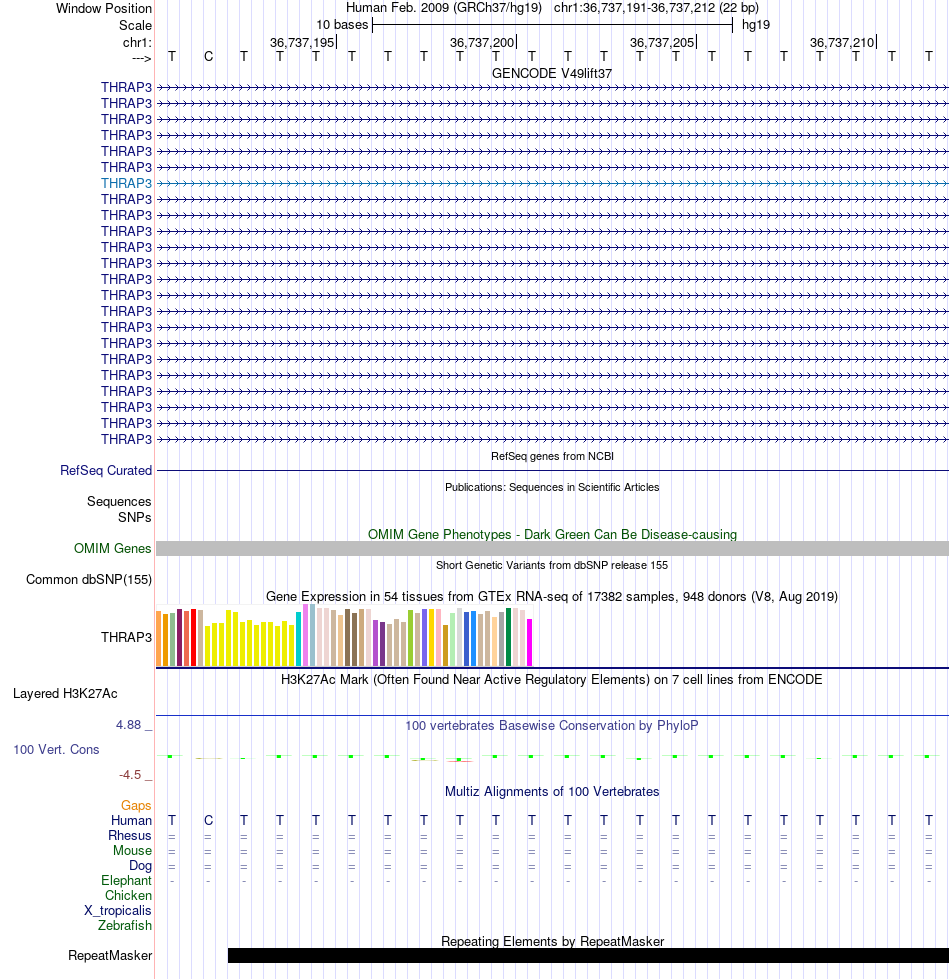Open the RefSeq Curated track label
This screenshot has height=979, width=950.
tap(106, 471)
